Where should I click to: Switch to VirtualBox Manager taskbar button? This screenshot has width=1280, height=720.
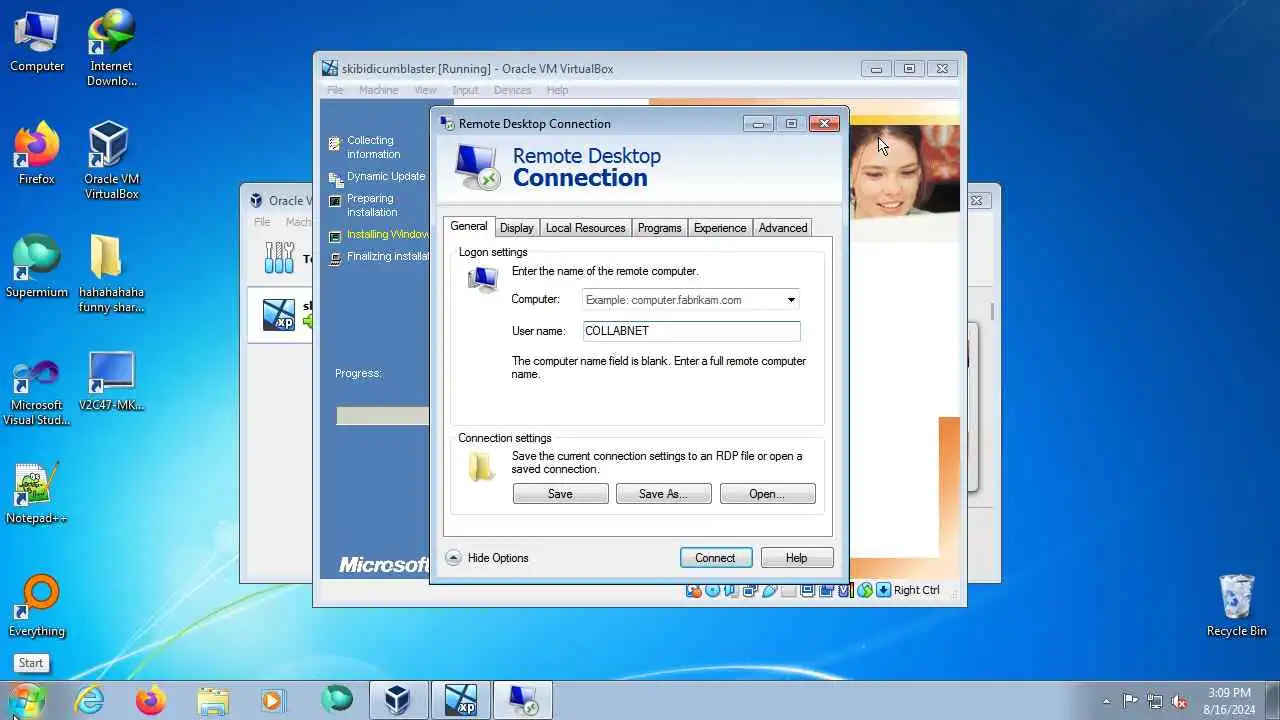pos(398,700)
